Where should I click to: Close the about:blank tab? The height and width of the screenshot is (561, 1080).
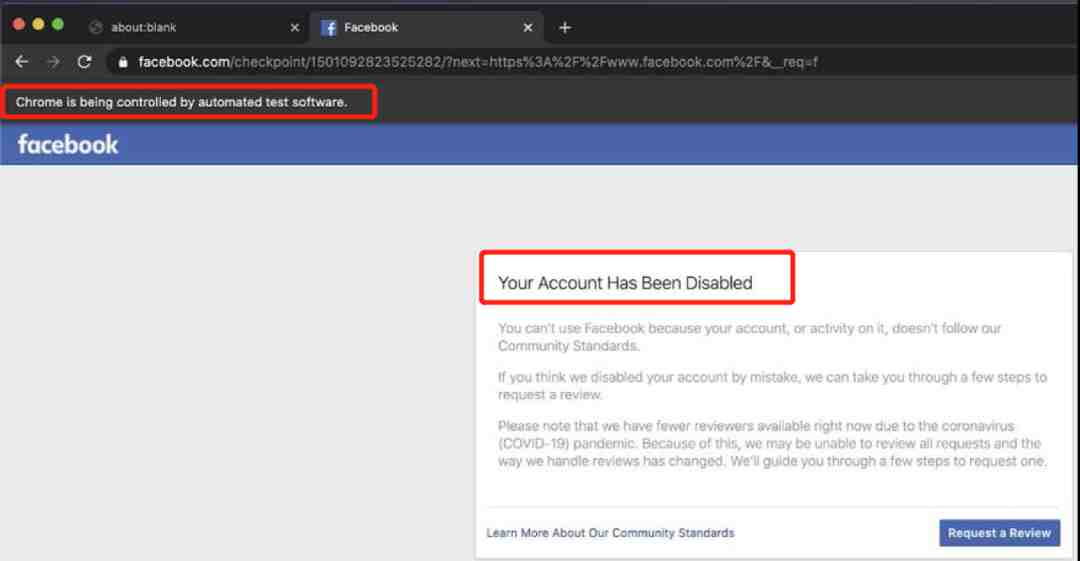point(295,28)
